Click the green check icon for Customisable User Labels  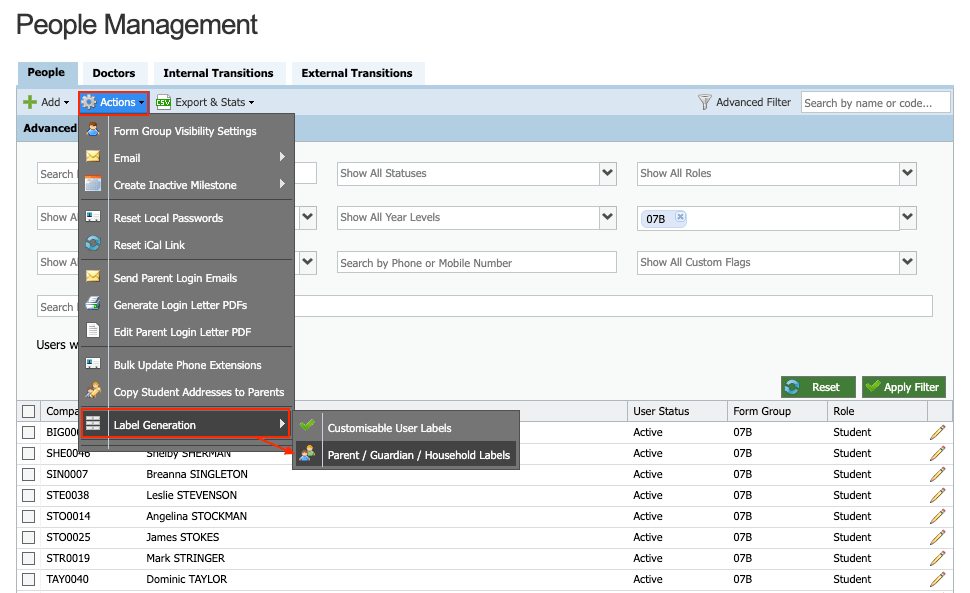[307, 426]
